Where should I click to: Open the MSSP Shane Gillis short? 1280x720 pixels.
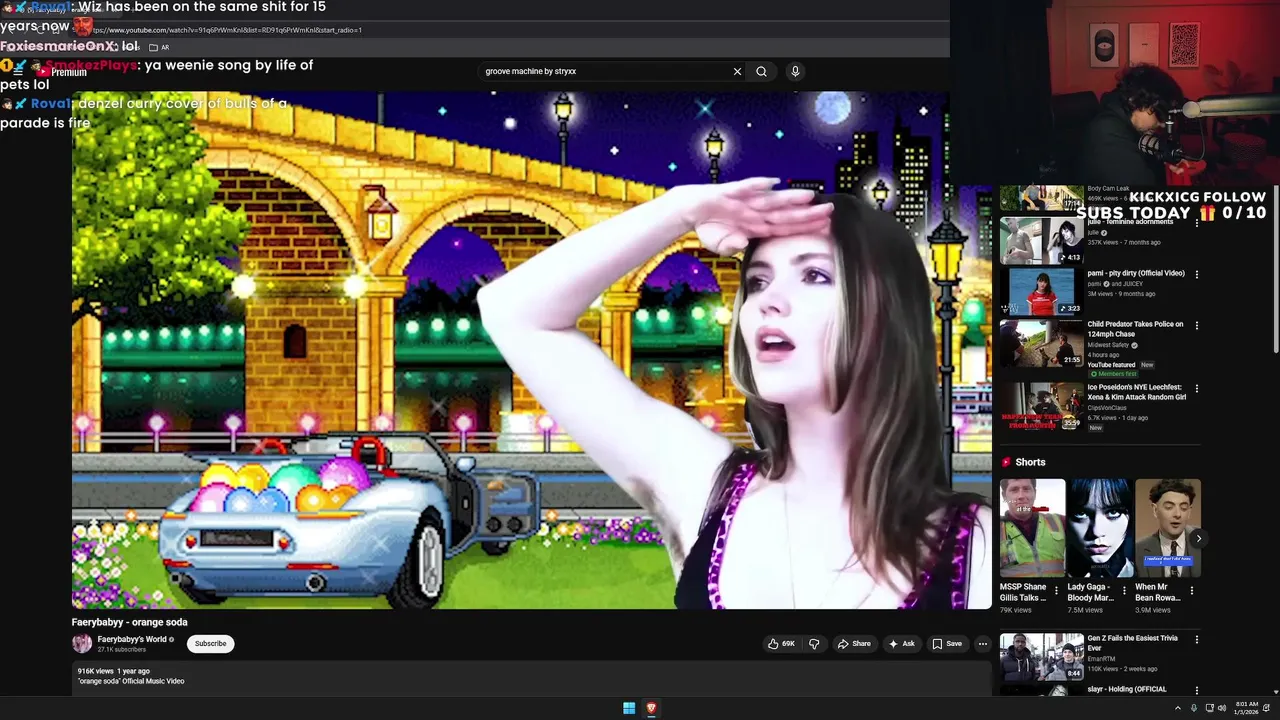1032,528
